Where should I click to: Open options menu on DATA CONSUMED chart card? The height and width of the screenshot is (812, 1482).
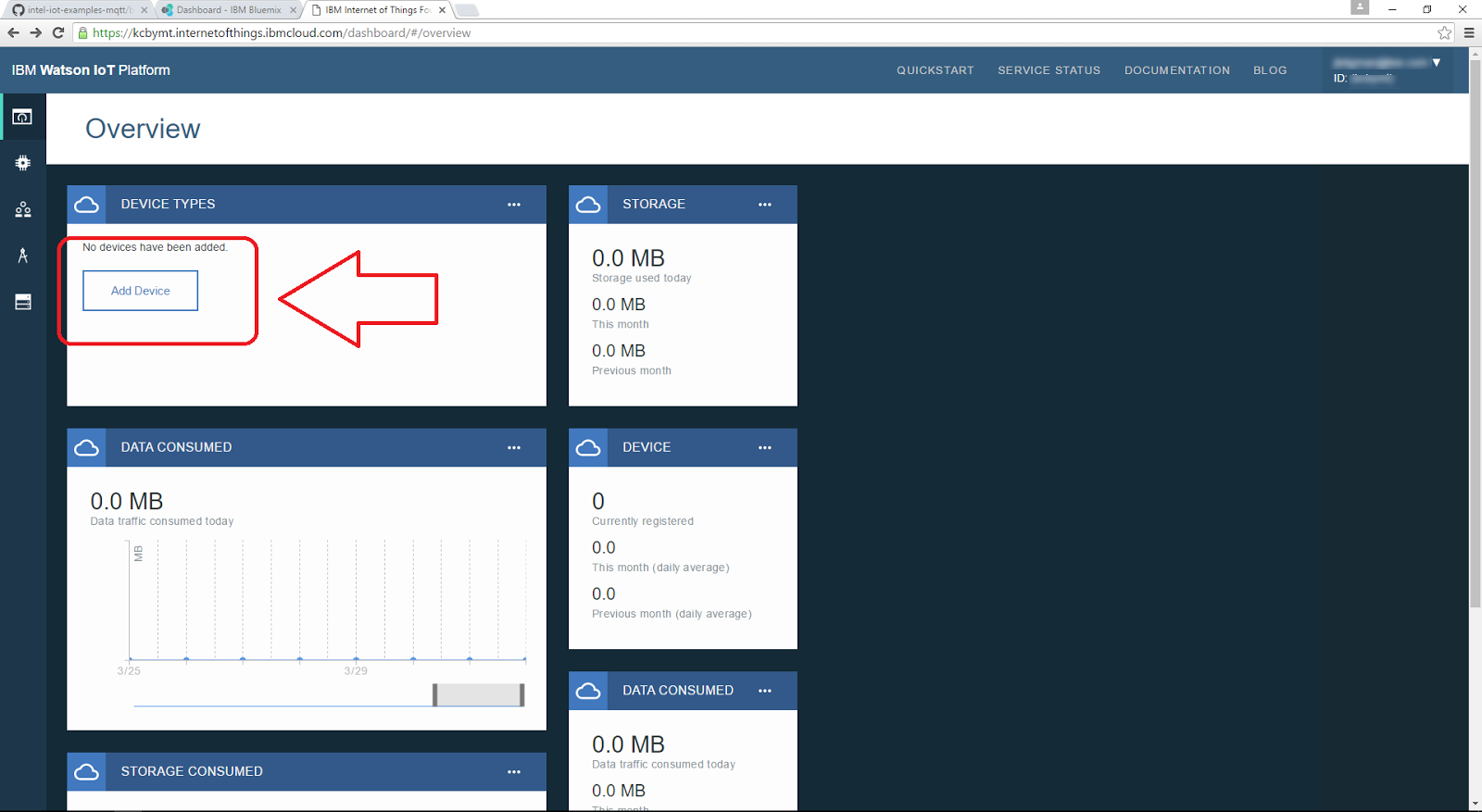(514, 448)
